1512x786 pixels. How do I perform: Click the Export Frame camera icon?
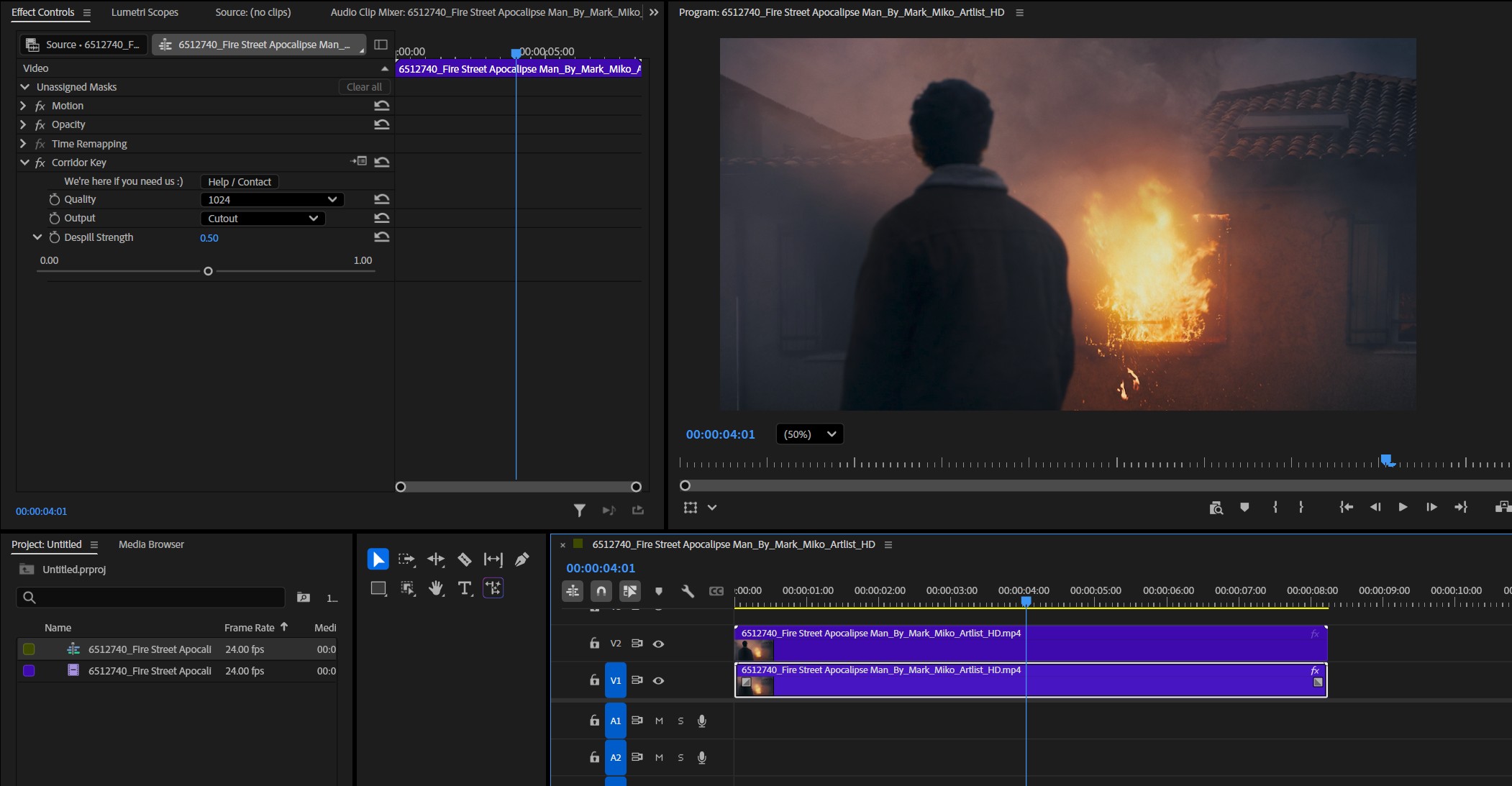pos(1216,508)
